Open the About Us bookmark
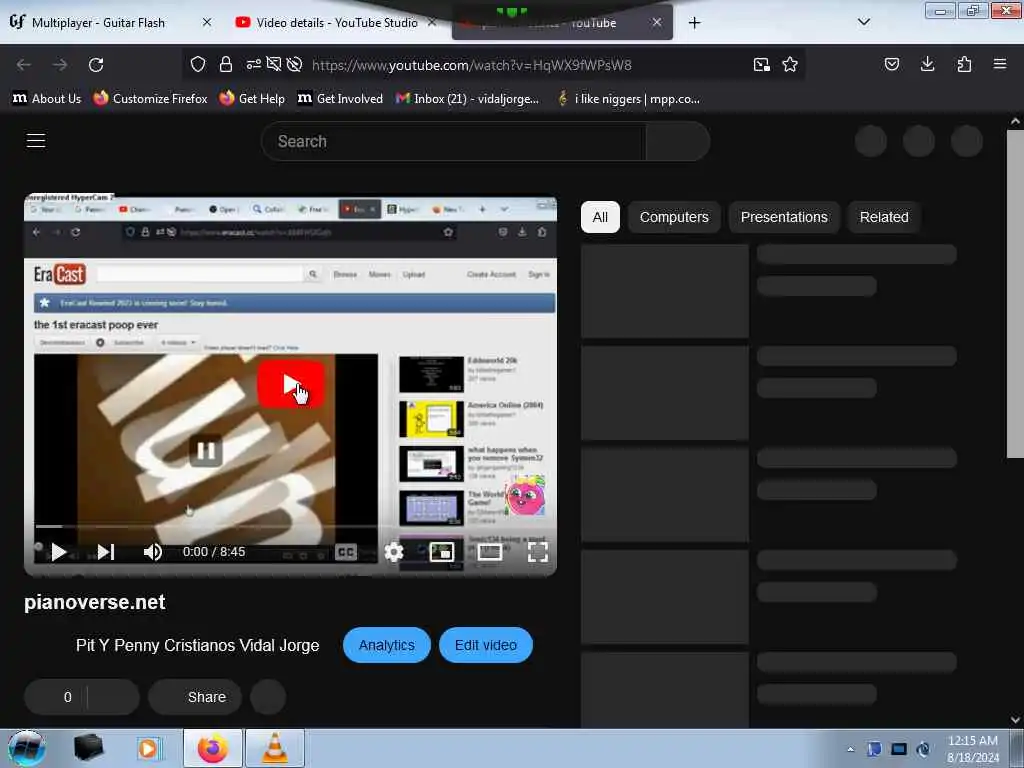 pos(47,99)
